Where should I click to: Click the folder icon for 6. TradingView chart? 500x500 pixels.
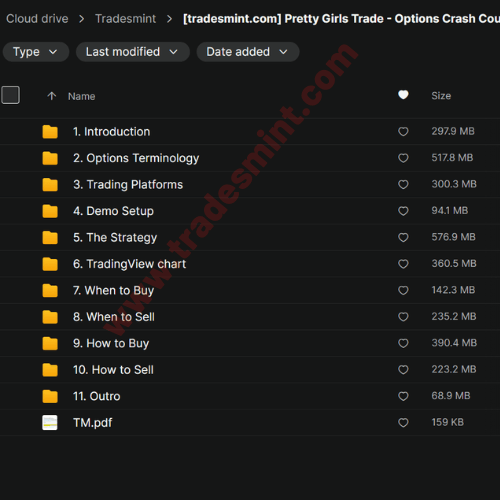click(50, 264)
